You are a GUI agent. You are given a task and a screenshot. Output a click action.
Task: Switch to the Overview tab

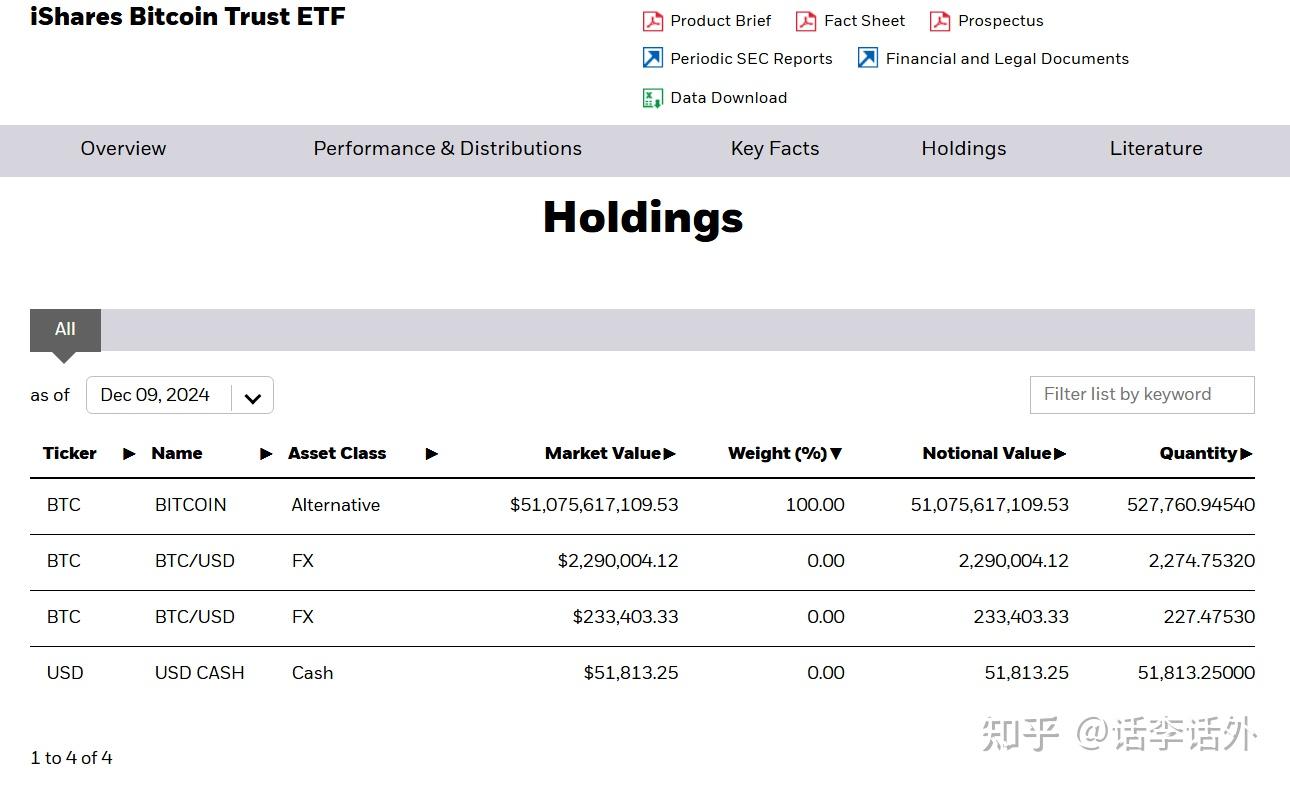123,149
